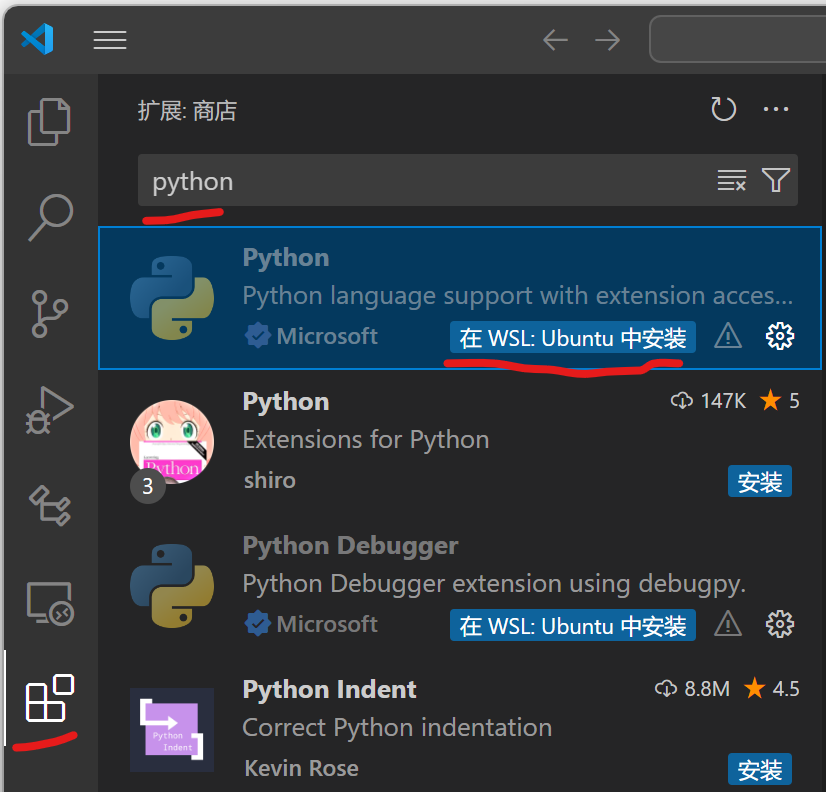
Task: Install shiro's Python extension
Action: [x=759, y=481]
